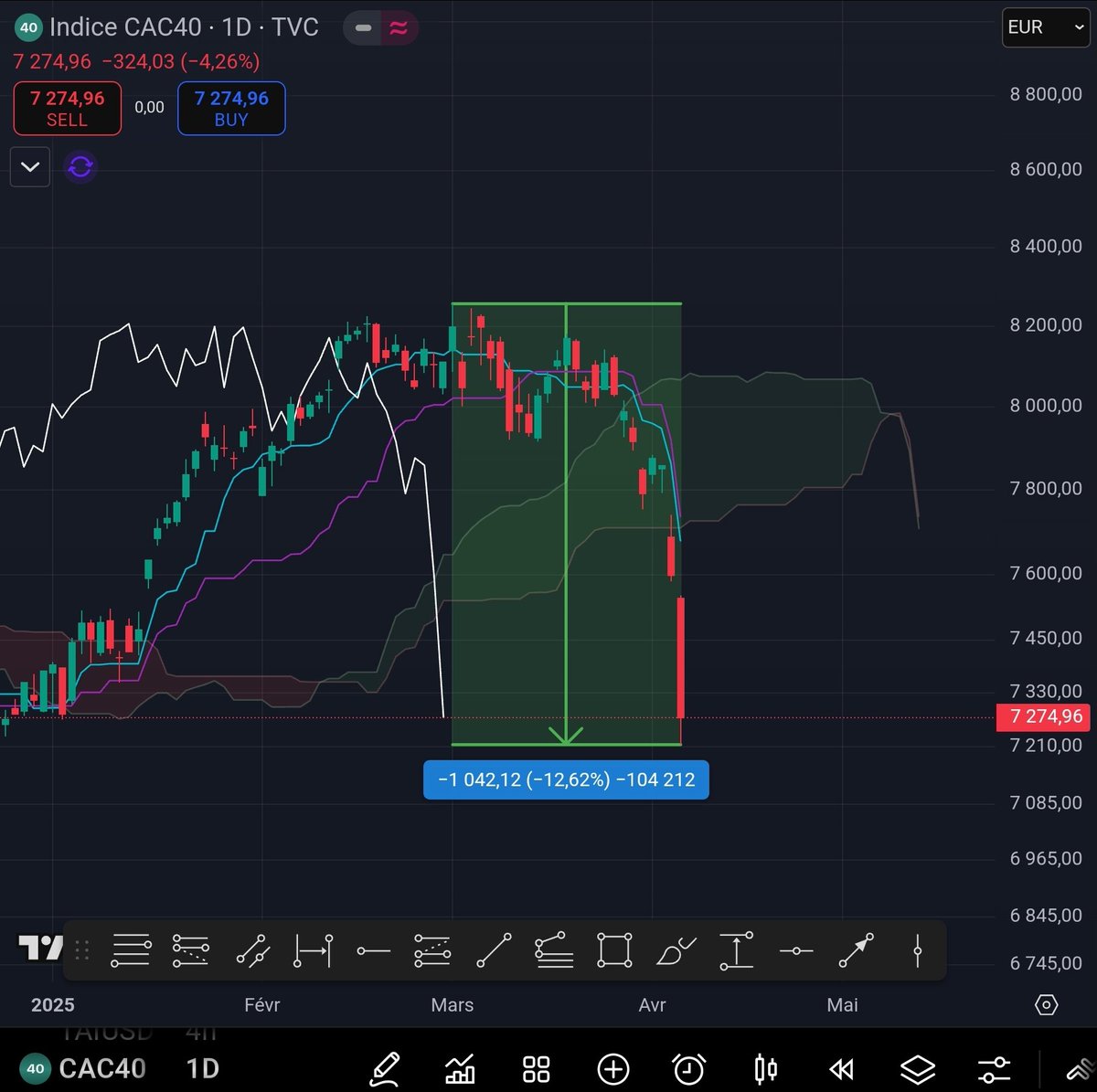Open the drawing tools with pencil icon
The width and height of the screenshot is (1097, 1092).
pyautogui.click(x=385, y=1068)
